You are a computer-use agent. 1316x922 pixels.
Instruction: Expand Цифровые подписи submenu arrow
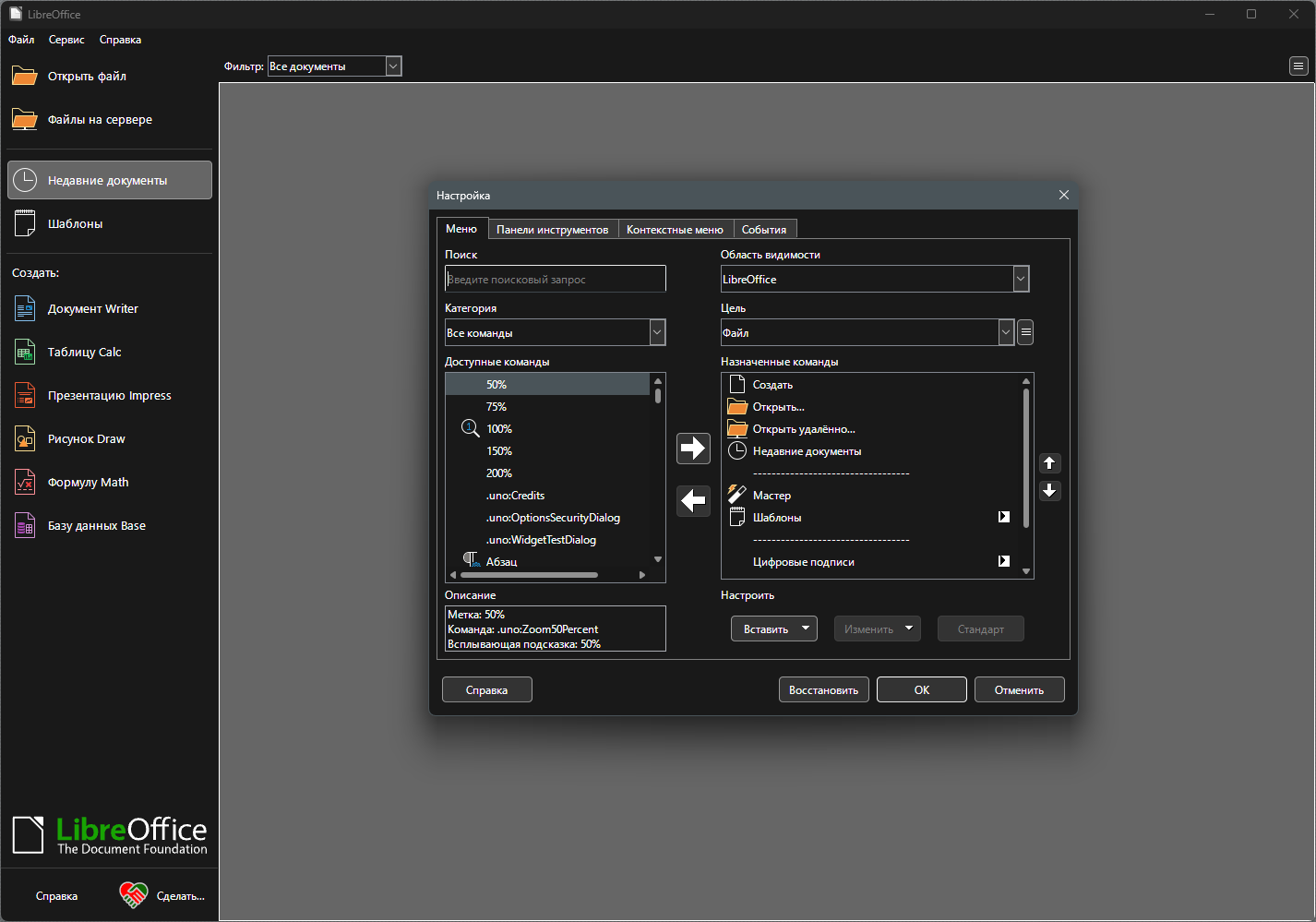click(x=1004, y=561)
